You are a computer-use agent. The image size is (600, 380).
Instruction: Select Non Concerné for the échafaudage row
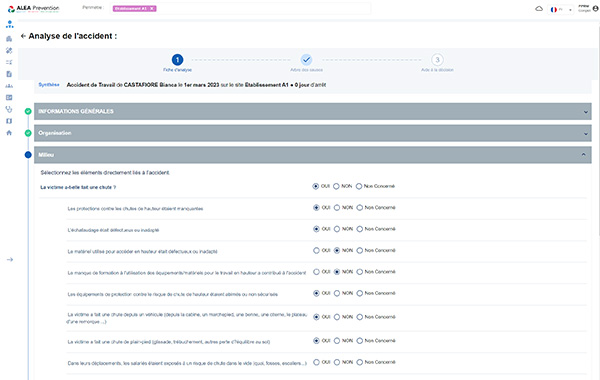click(360, 229)
